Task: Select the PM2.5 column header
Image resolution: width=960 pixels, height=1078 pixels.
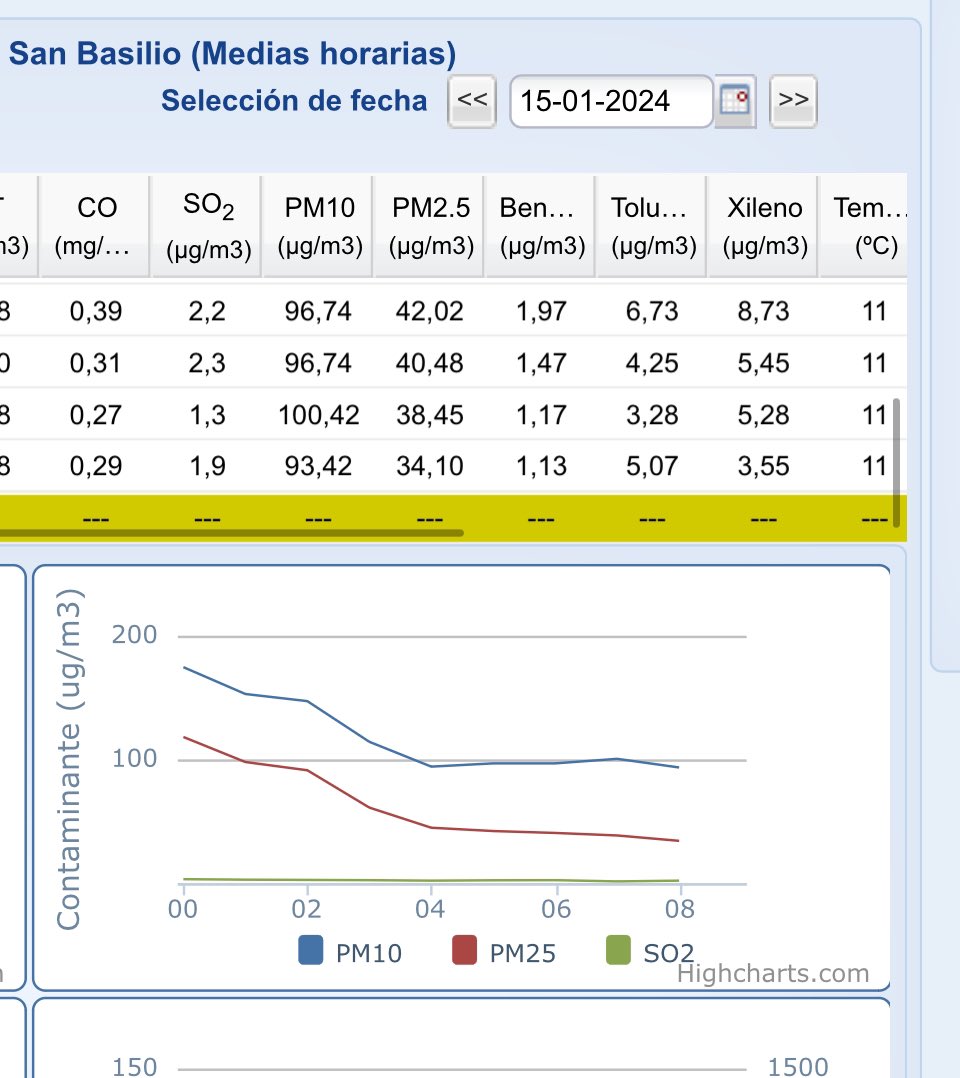Action: [430, 226]
